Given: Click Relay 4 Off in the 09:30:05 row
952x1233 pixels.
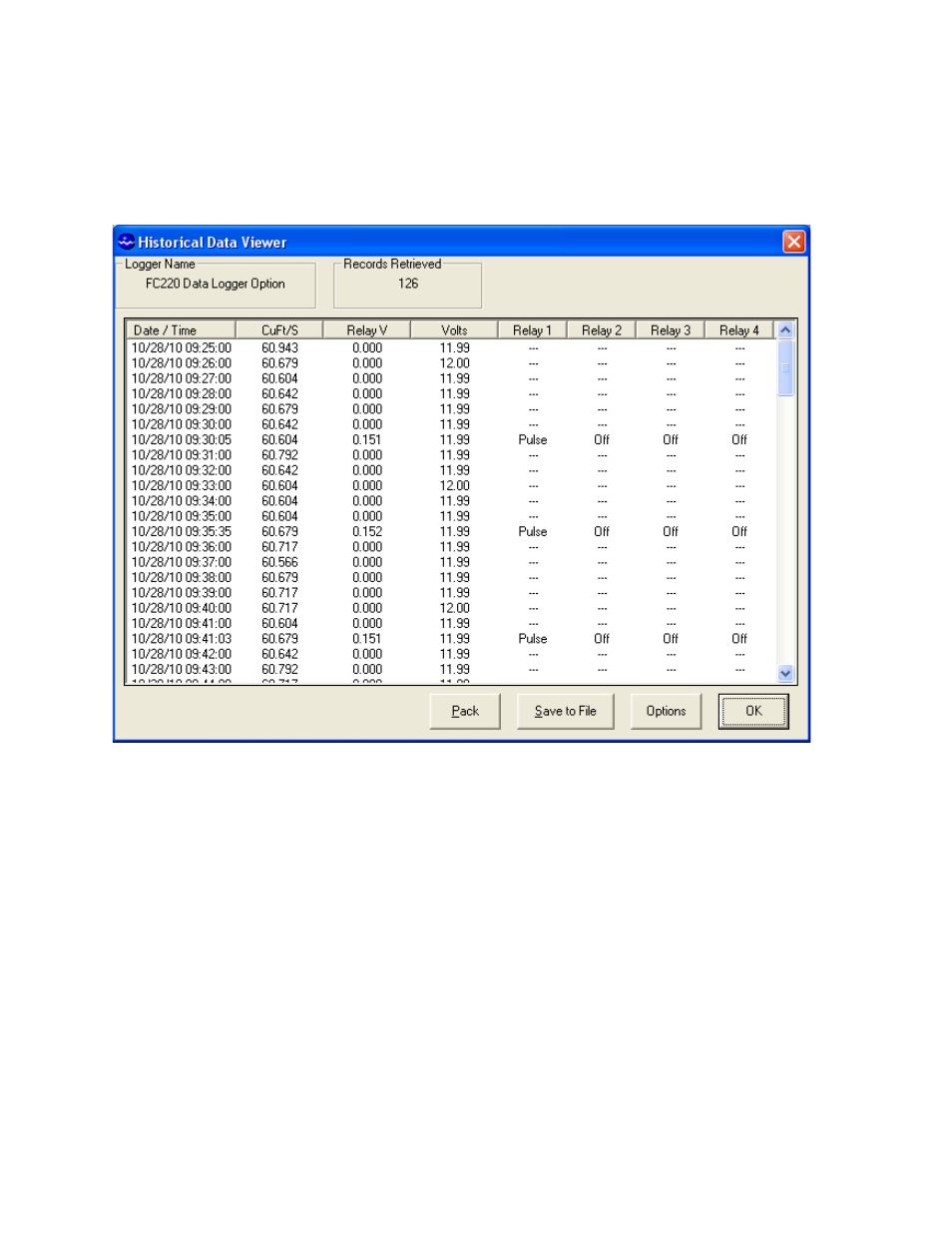Looking at the screenshot, I should (738, 439).
